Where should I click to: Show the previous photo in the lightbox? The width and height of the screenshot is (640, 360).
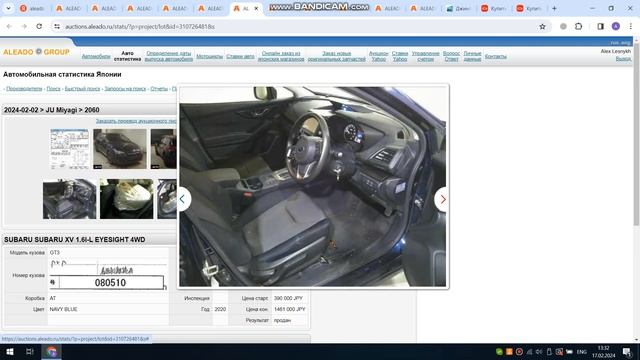pyautogui.click(x=182, y=199)
